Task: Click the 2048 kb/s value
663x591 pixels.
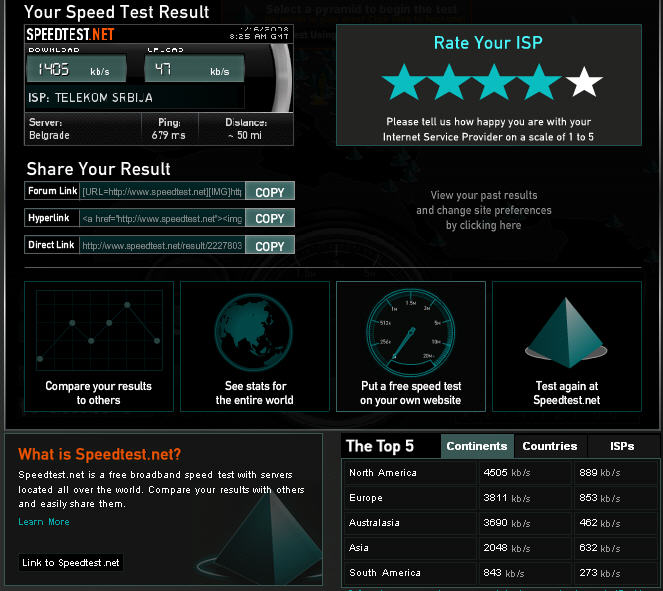Action: click(x=507, y=548)
